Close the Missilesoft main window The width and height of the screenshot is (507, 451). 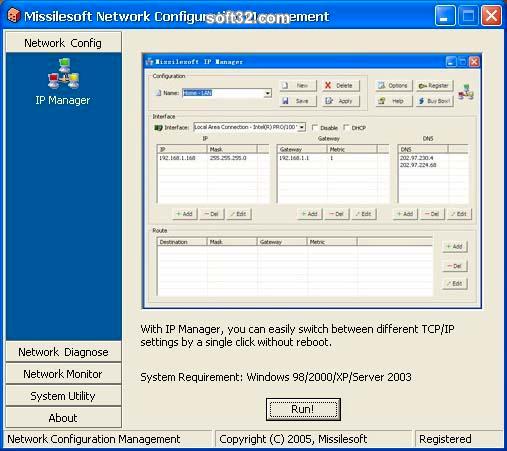pos(491,16)
